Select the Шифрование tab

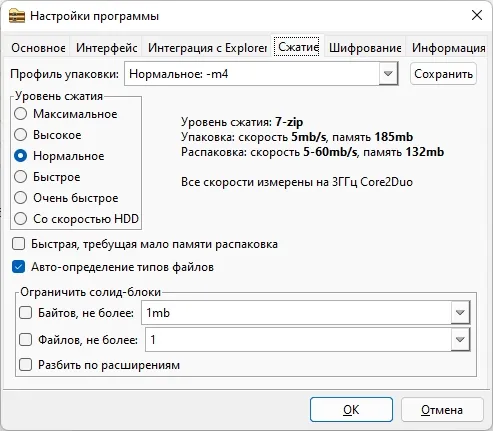365,48
